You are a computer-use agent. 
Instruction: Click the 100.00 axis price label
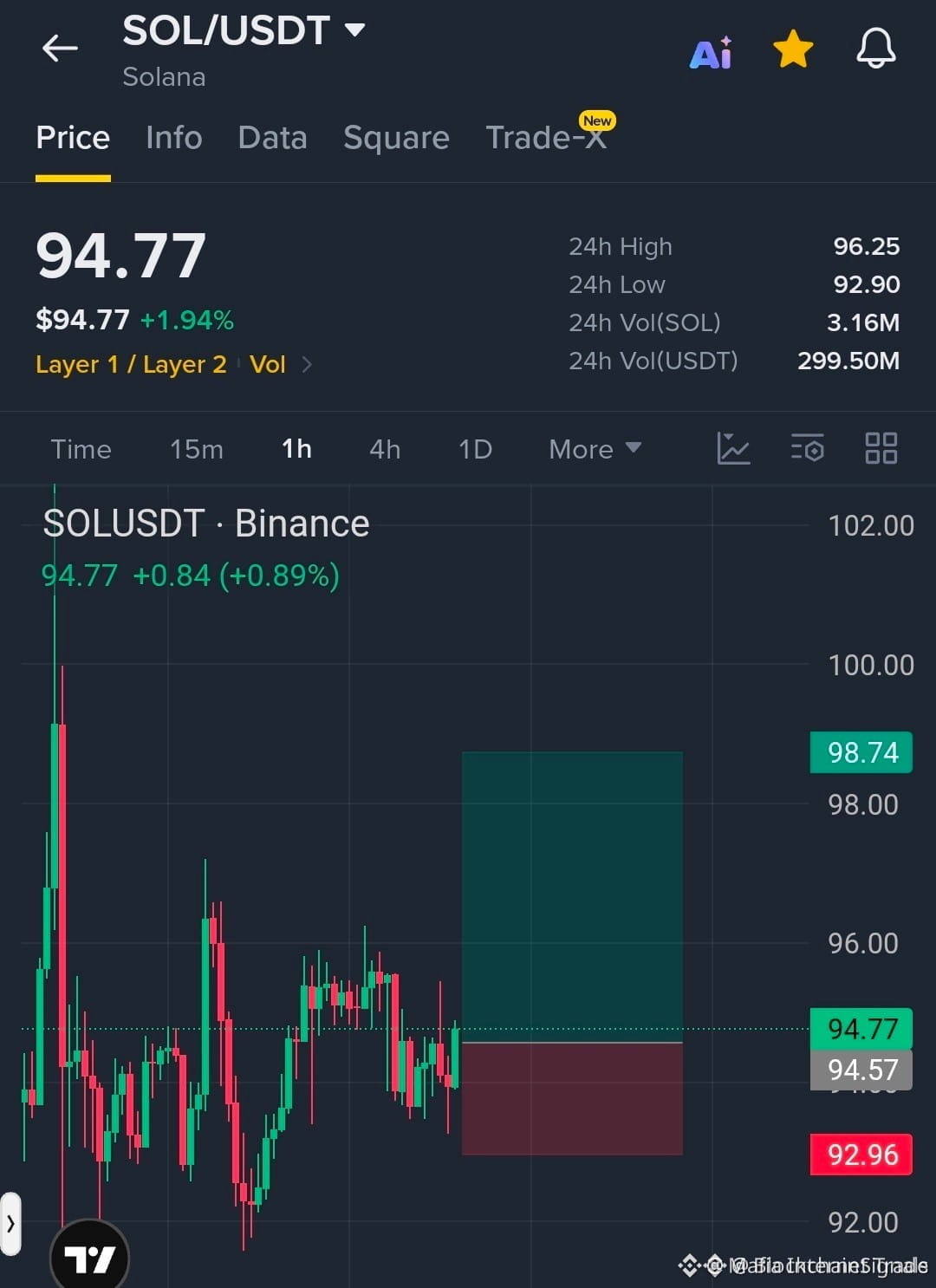click(870, 665)
